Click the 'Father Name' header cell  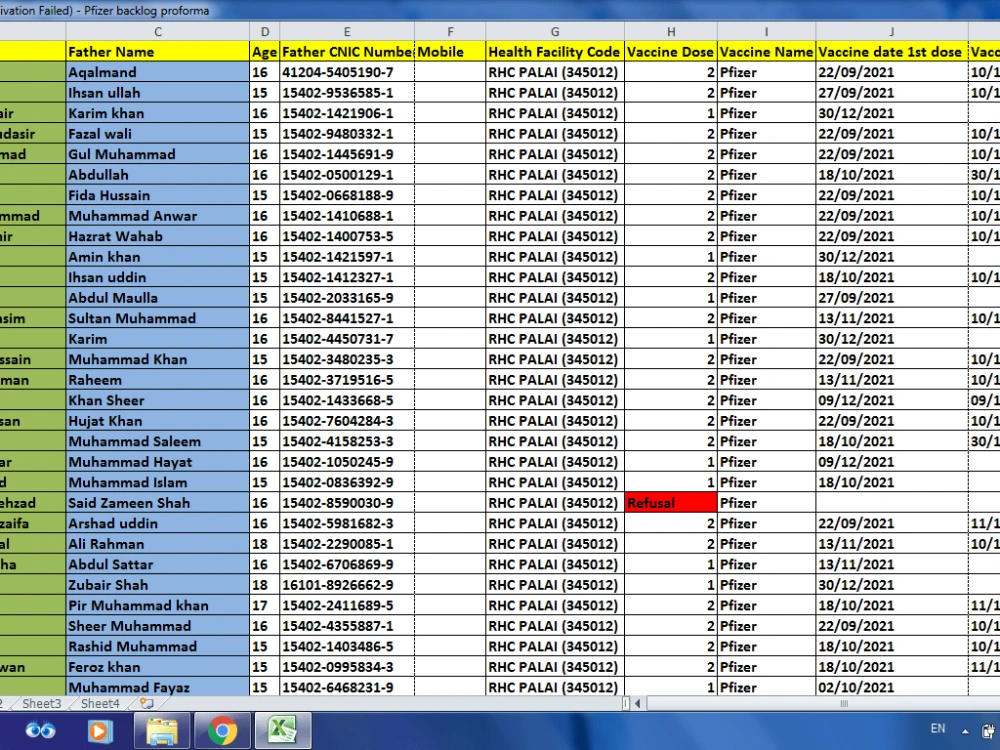tap(158, 52)
